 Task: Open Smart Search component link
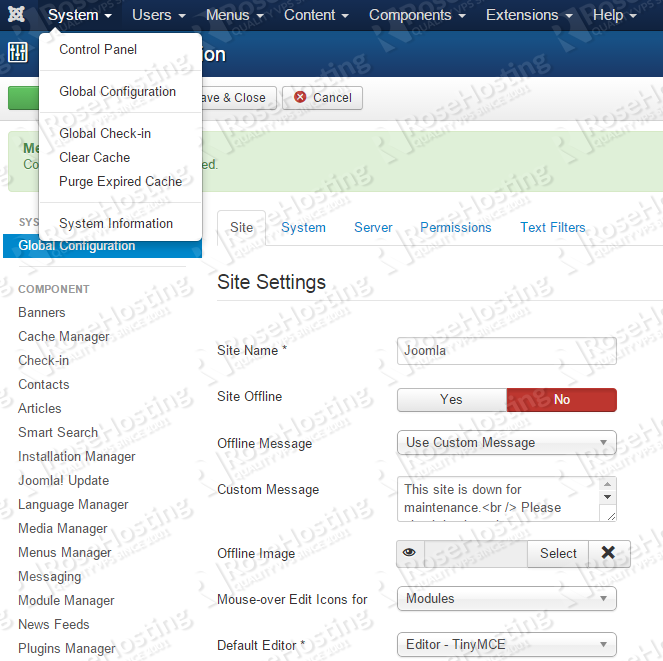(58, 432)
